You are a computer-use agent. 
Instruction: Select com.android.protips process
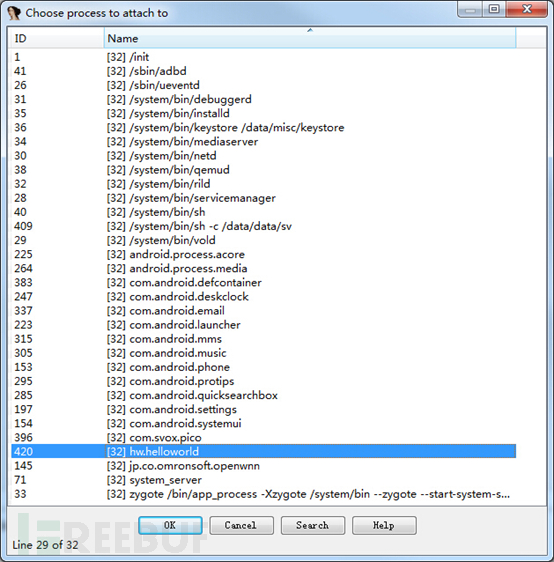263,381
